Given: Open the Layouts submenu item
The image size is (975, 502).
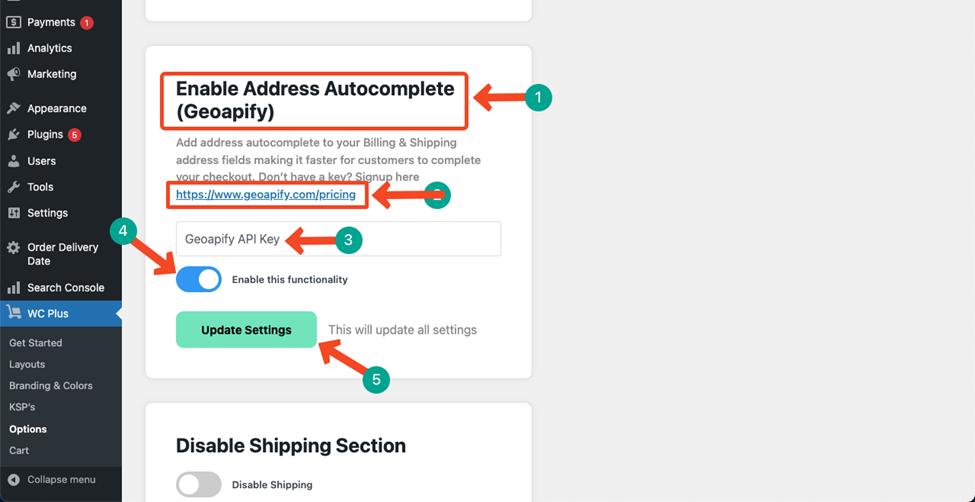Looking at the screenshot, I should 27,365.
